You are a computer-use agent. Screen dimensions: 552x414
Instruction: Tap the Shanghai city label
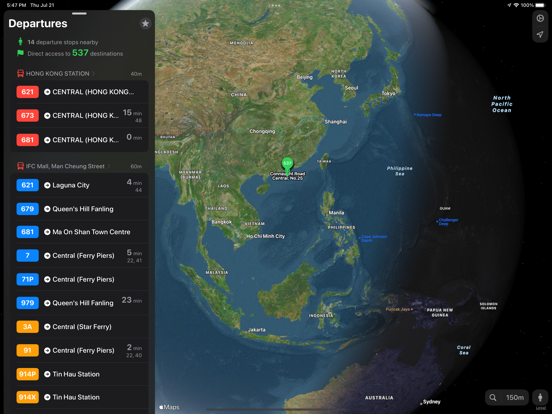point(335,121)
